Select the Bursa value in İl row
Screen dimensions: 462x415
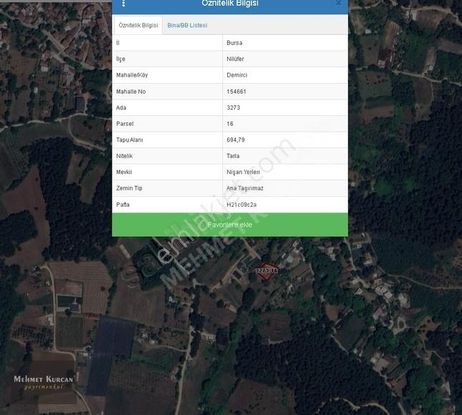(x=234, y=43)
